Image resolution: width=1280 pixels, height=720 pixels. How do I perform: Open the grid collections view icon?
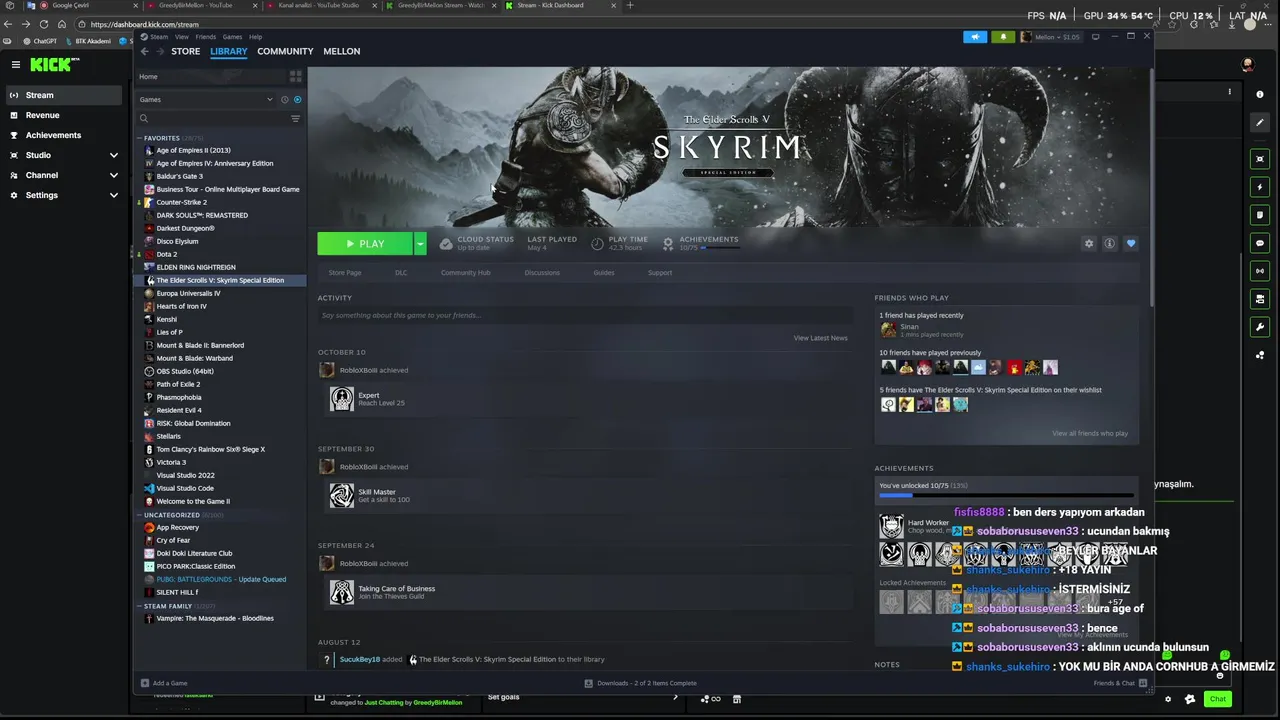[x=295, y=76]
